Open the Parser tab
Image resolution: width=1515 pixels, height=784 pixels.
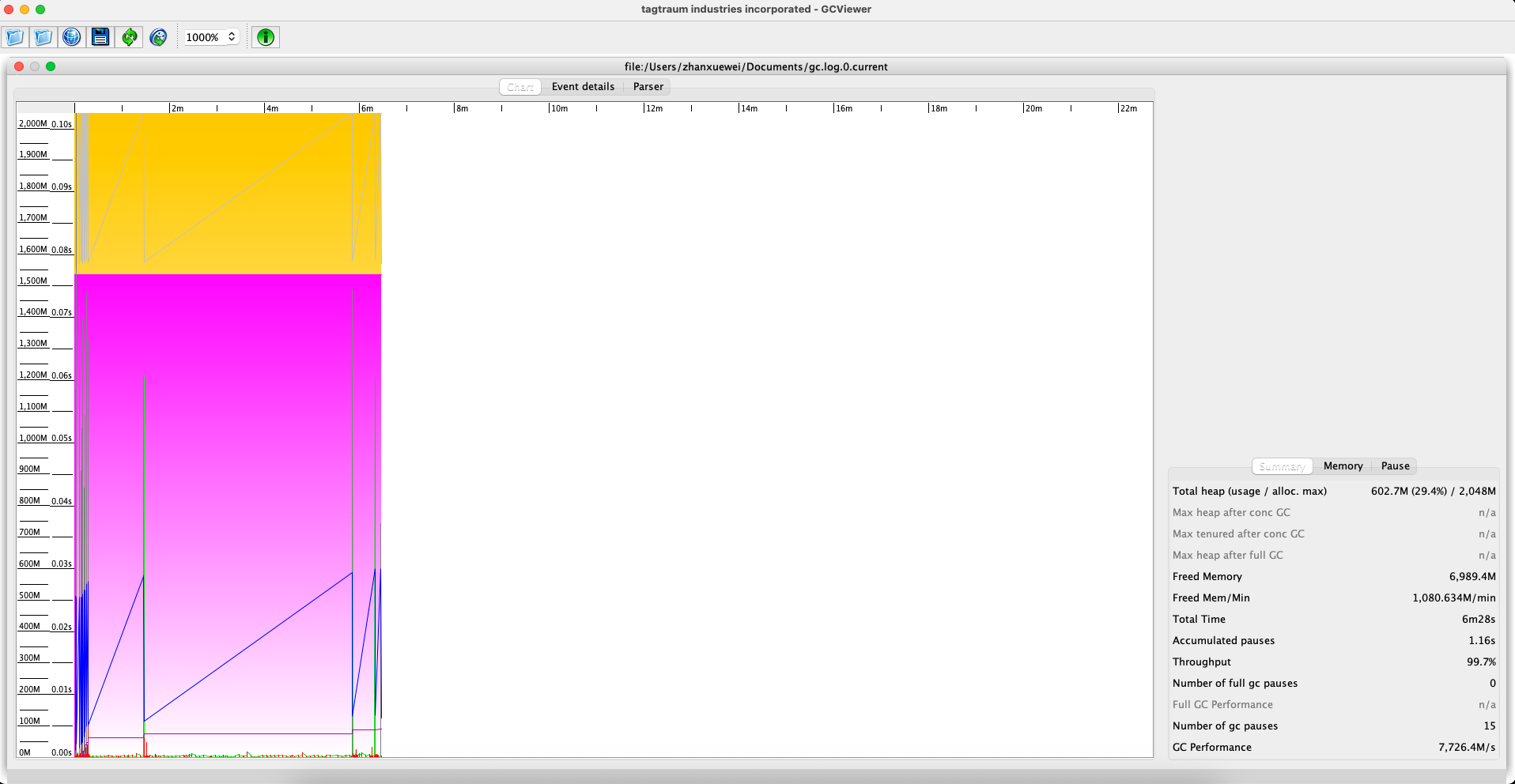point(648,87)
